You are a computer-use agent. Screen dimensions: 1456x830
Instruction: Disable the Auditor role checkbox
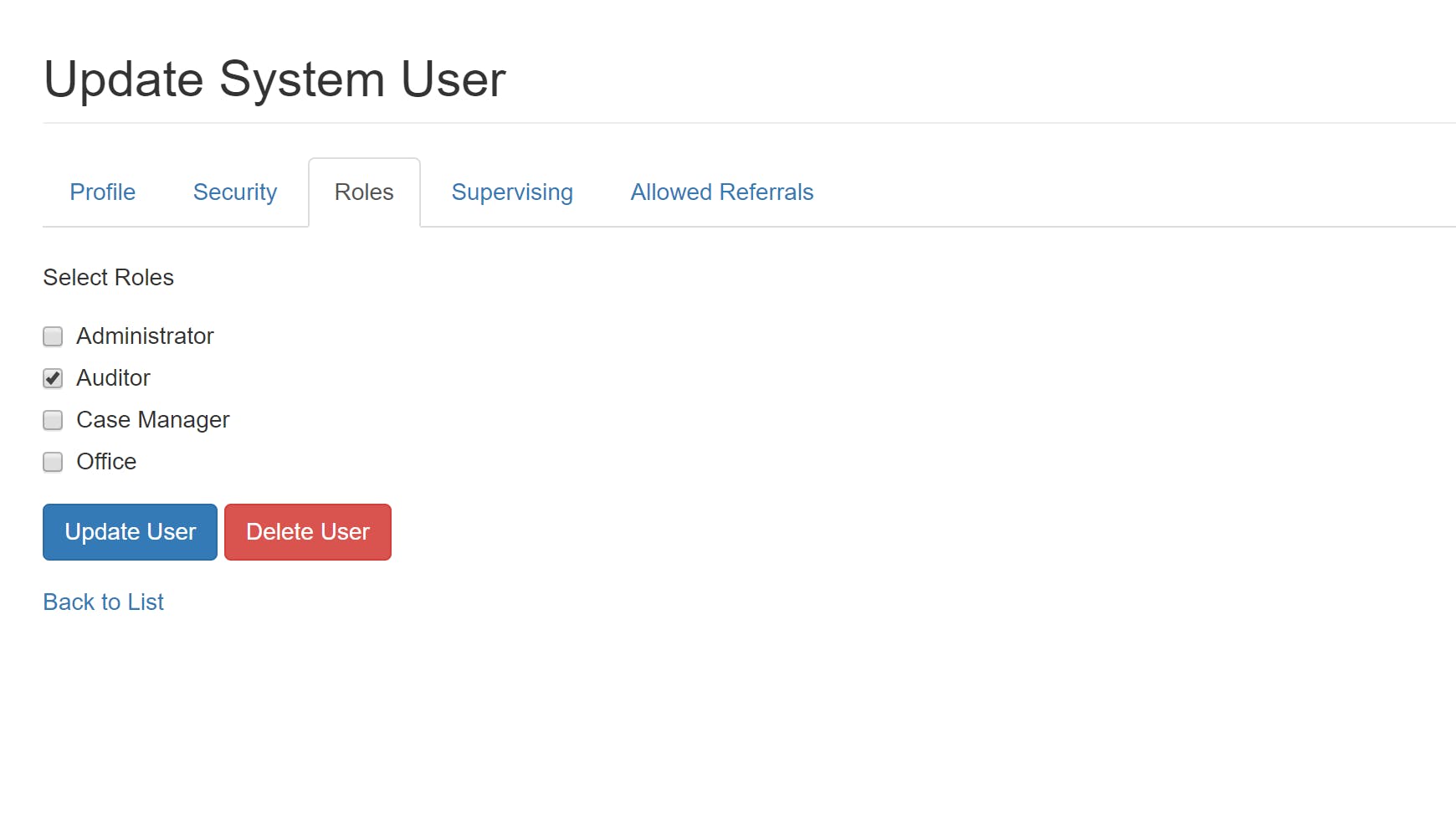53,378
